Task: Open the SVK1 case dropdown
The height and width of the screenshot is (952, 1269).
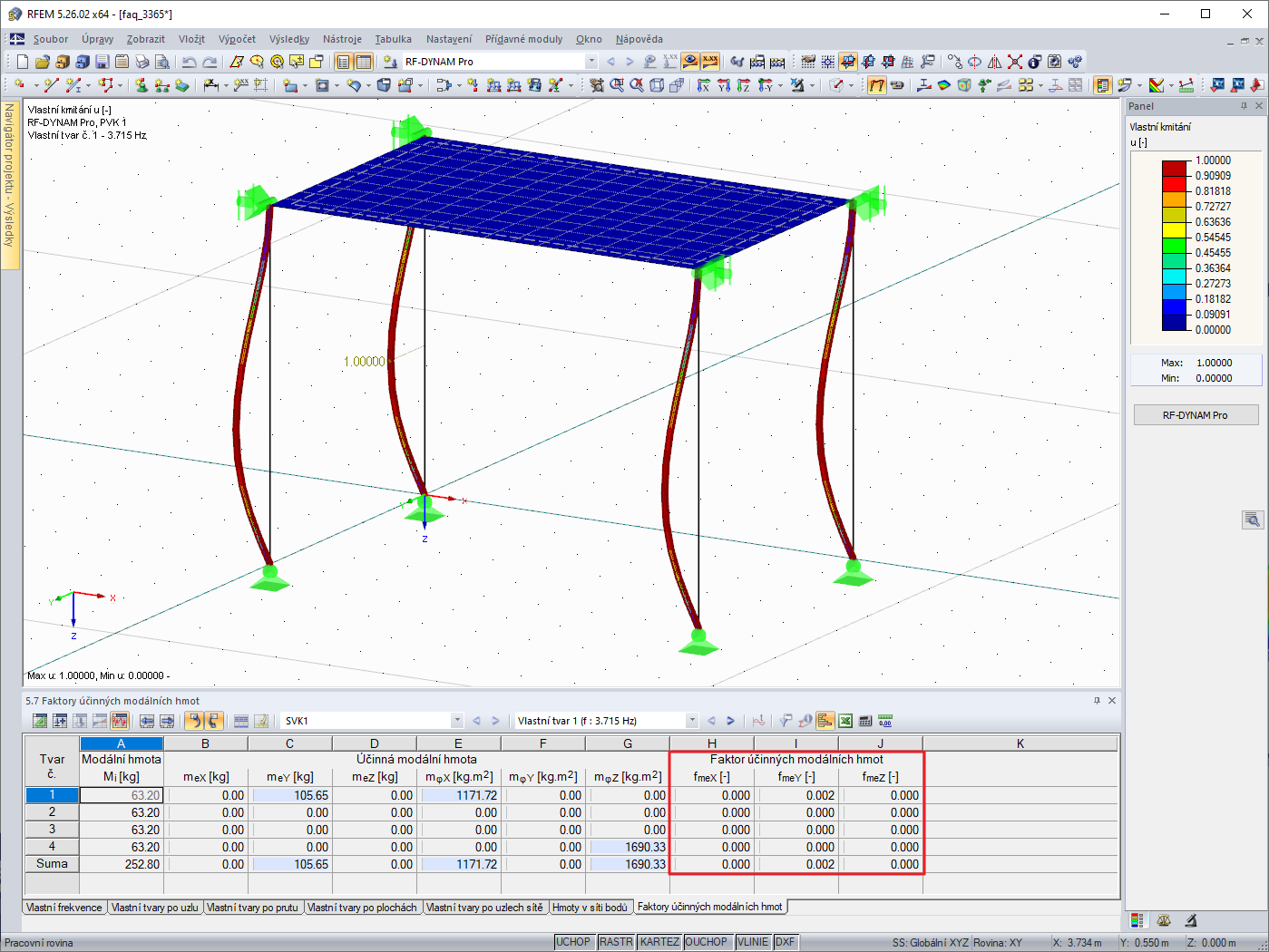Action: [457, 721]
